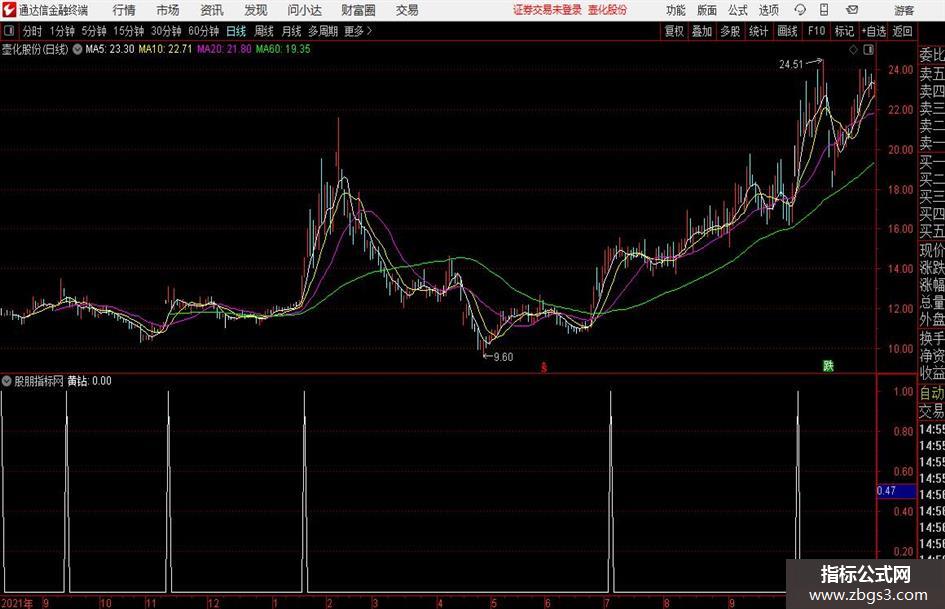Image resolution: width=945 pixels, height=609 pixels.
Task: Click the 24.51 high price label
Action: click(x=791, y=64)
